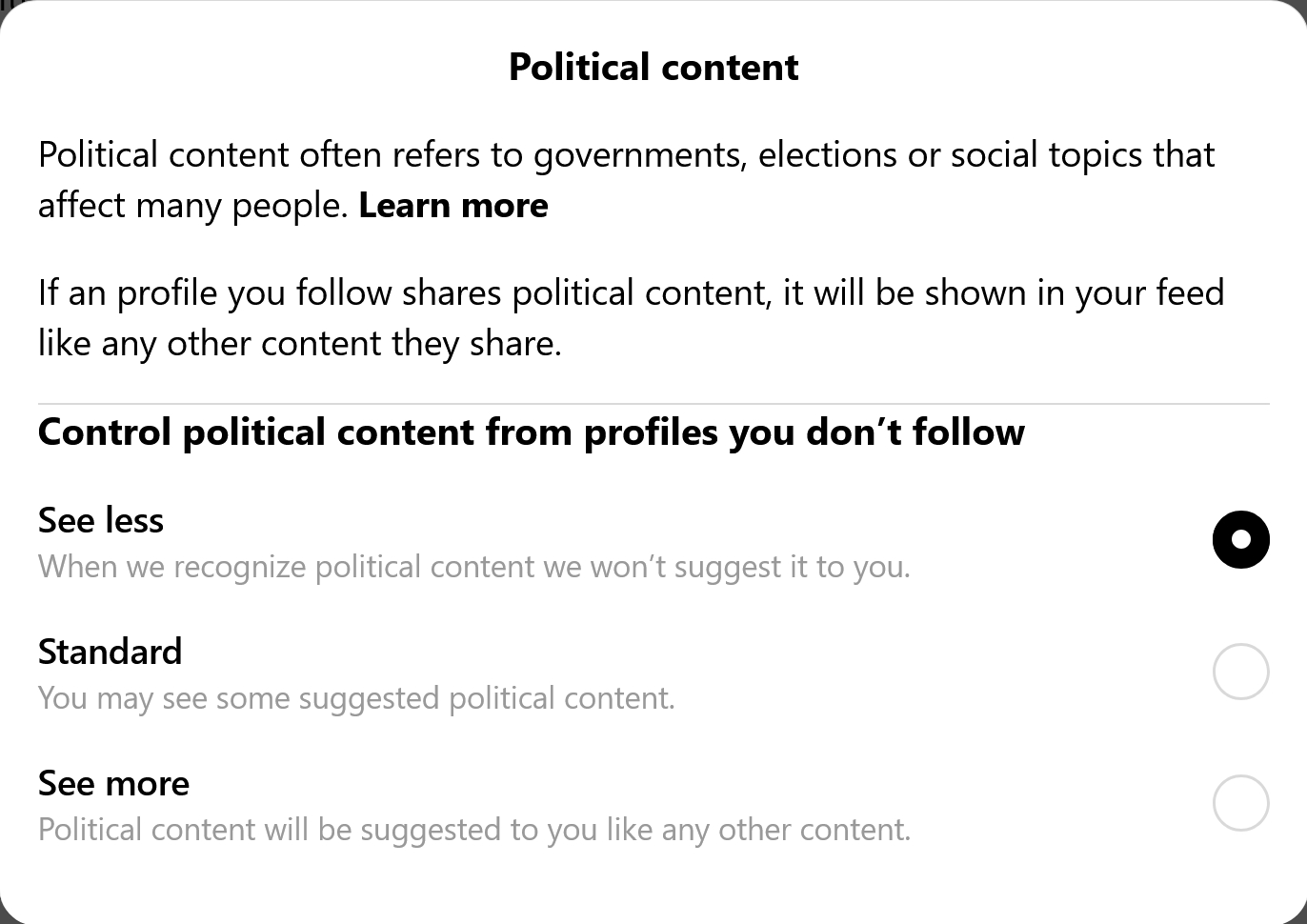This screenshot has height=924, width=1307.
Task: Click the See more option label
Action: point(114,784)
